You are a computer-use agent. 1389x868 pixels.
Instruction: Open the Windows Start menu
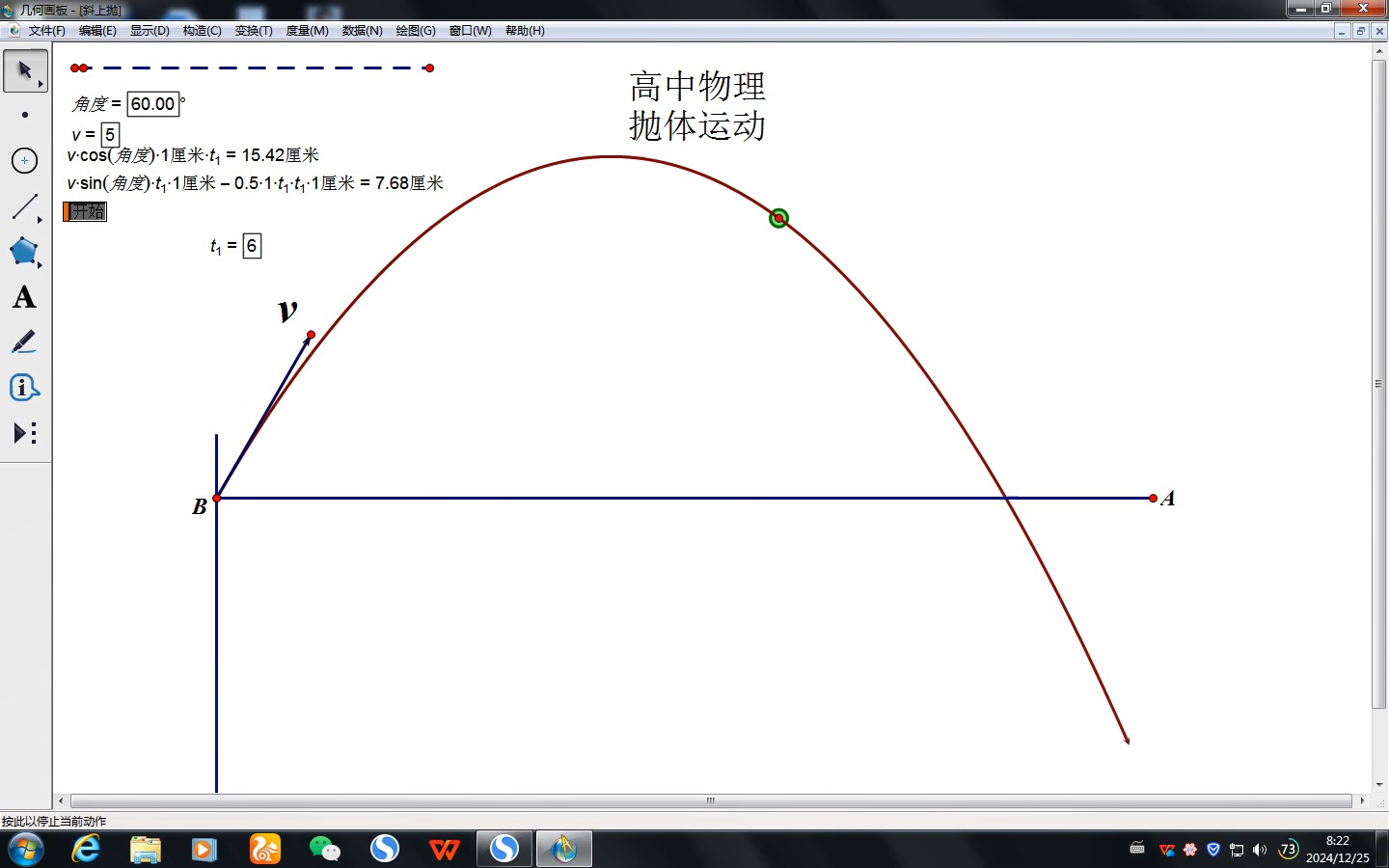(25, 850)
